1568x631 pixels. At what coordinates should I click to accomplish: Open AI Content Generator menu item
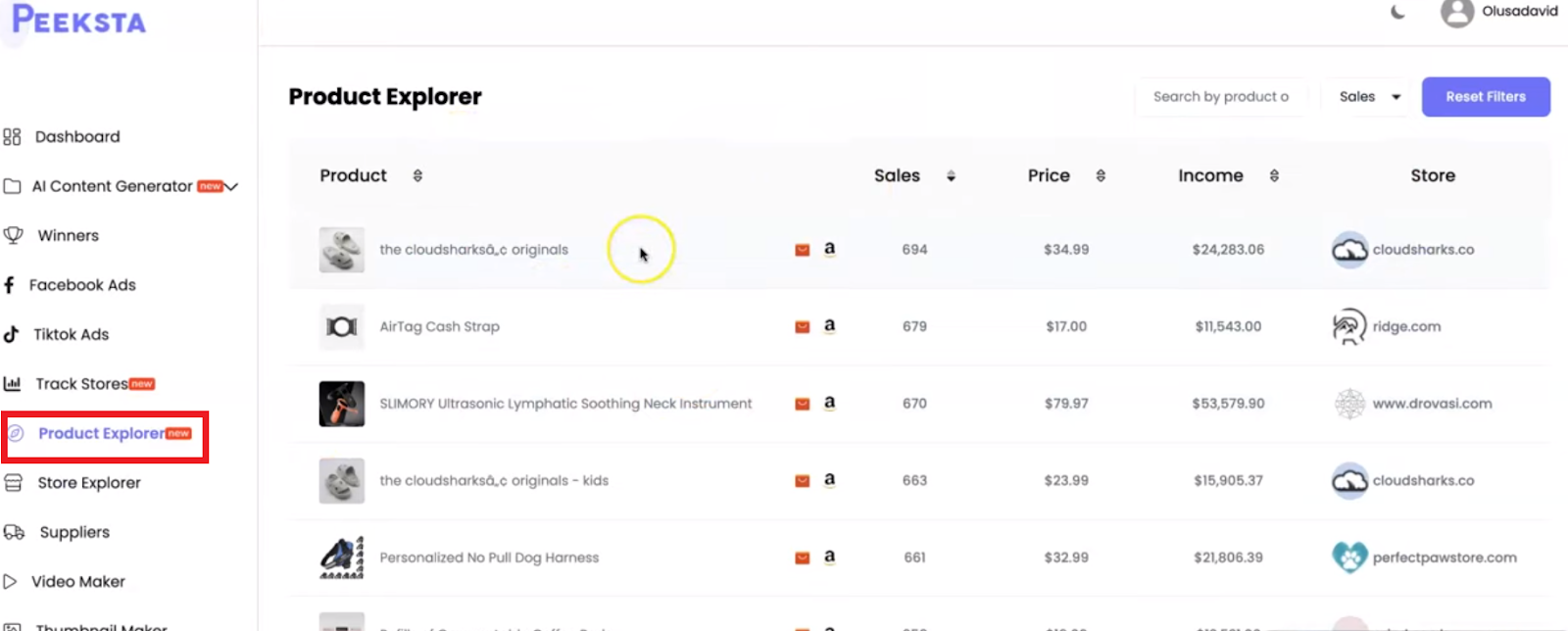click(112, 186)
